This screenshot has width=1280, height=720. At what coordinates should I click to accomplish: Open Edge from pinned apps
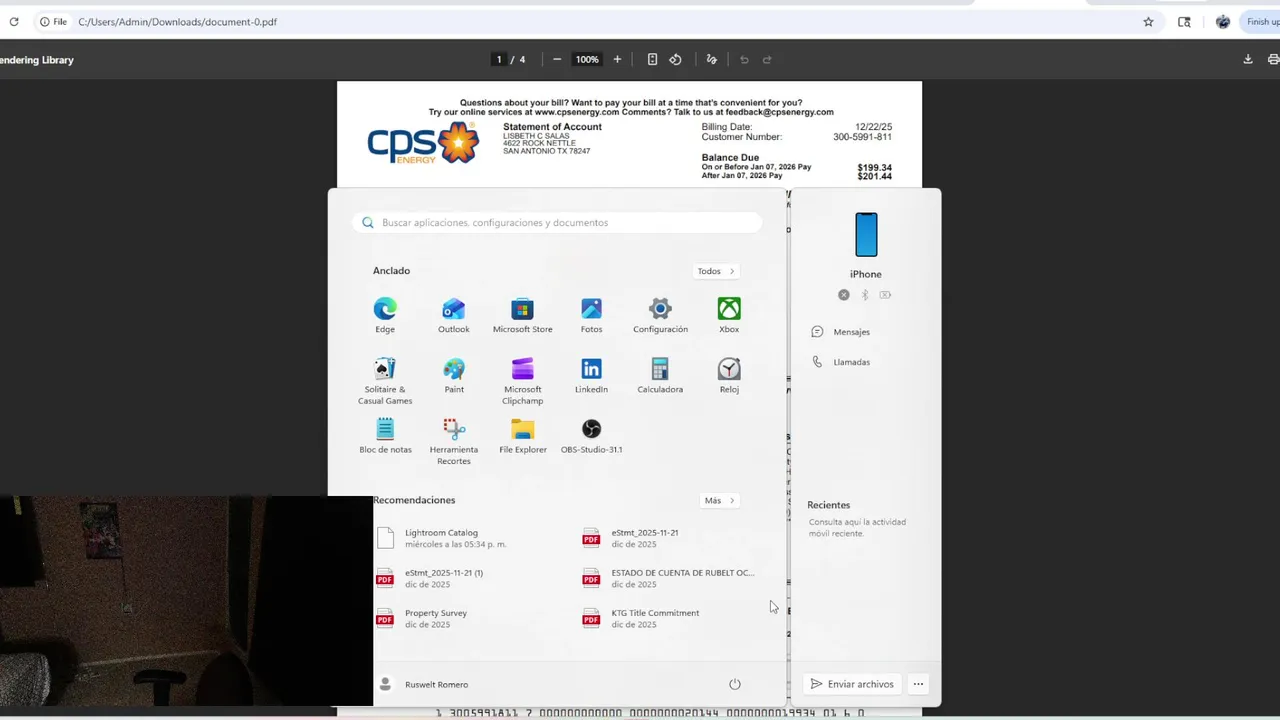click(385, 315)
